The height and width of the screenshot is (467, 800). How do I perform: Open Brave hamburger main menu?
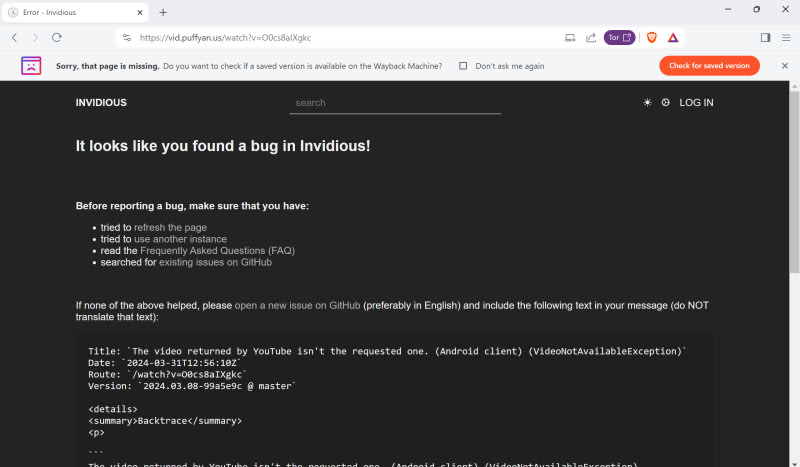click(x=786, y=37)
